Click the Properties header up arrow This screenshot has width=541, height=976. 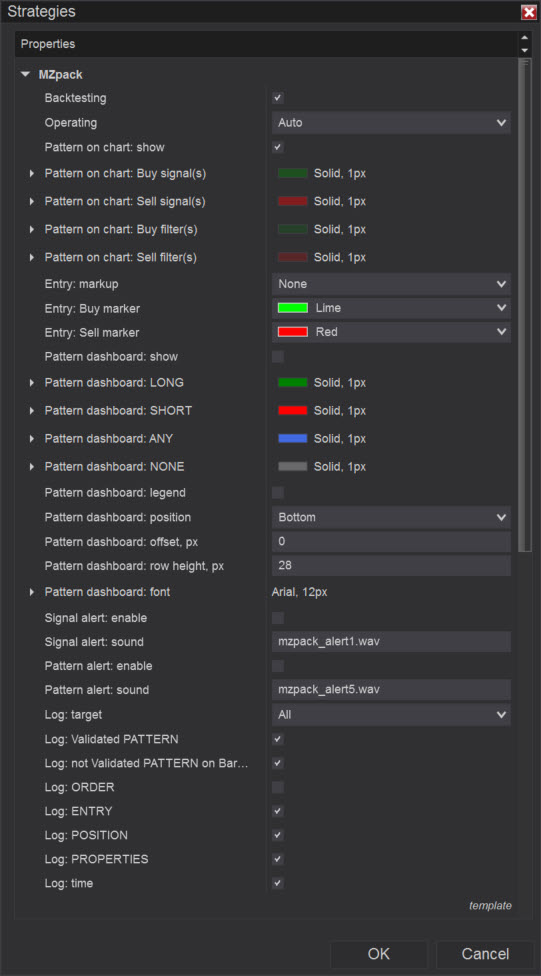point(525,38)
